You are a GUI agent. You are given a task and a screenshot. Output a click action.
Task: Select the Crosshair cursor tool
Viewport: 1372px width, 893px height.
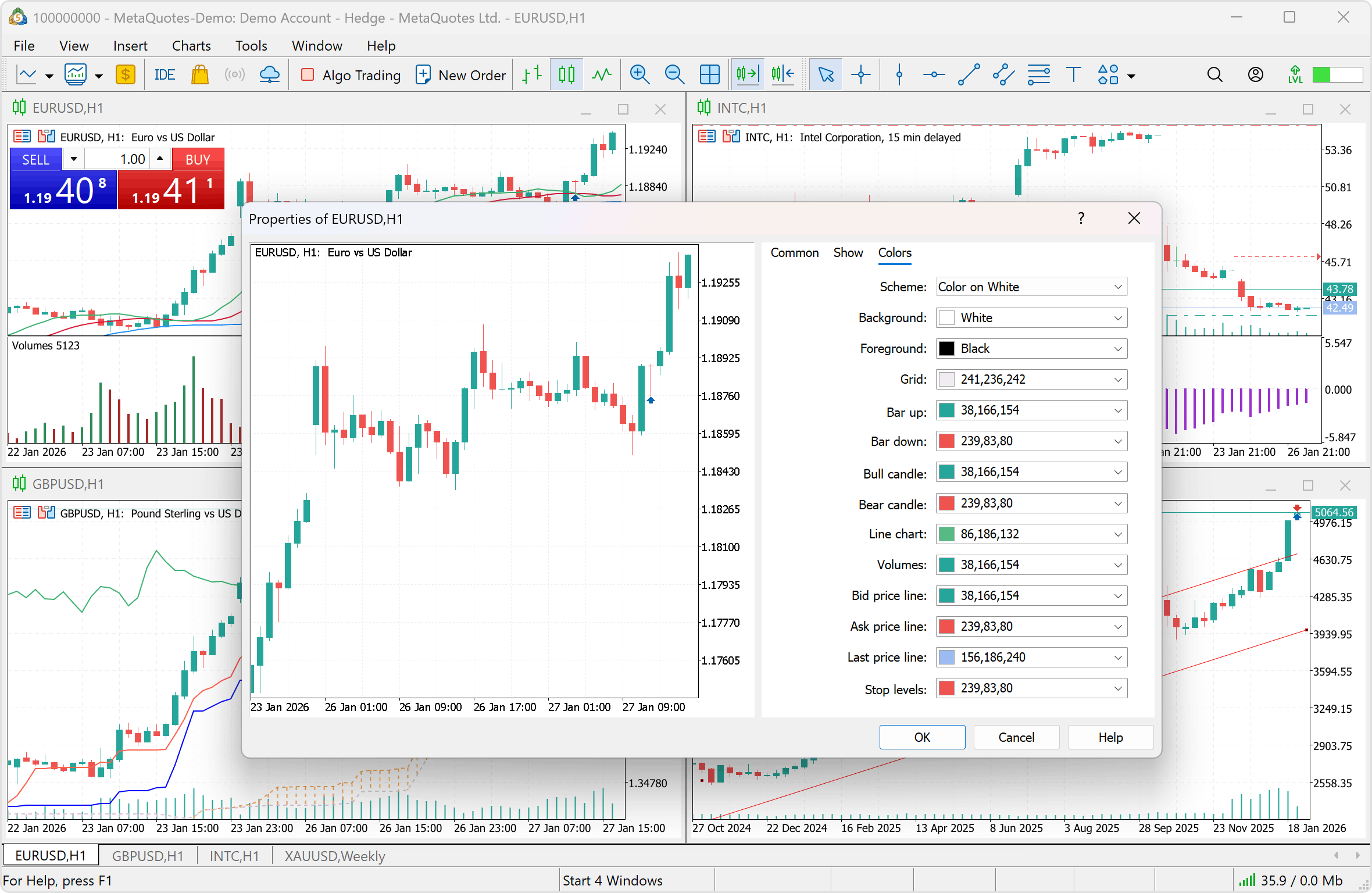pyautogui.click(x=860, y=75)
